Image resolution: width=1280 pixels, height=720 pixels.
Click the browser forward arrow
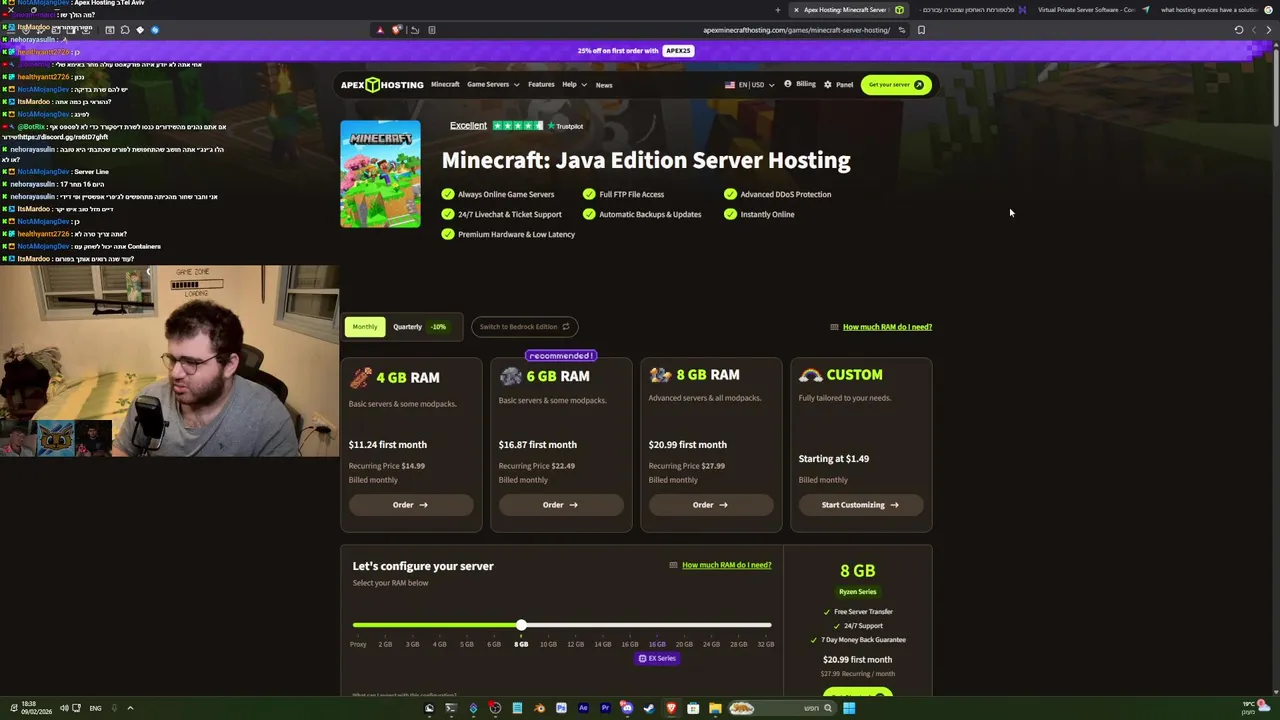click(x=1269, y=30)
